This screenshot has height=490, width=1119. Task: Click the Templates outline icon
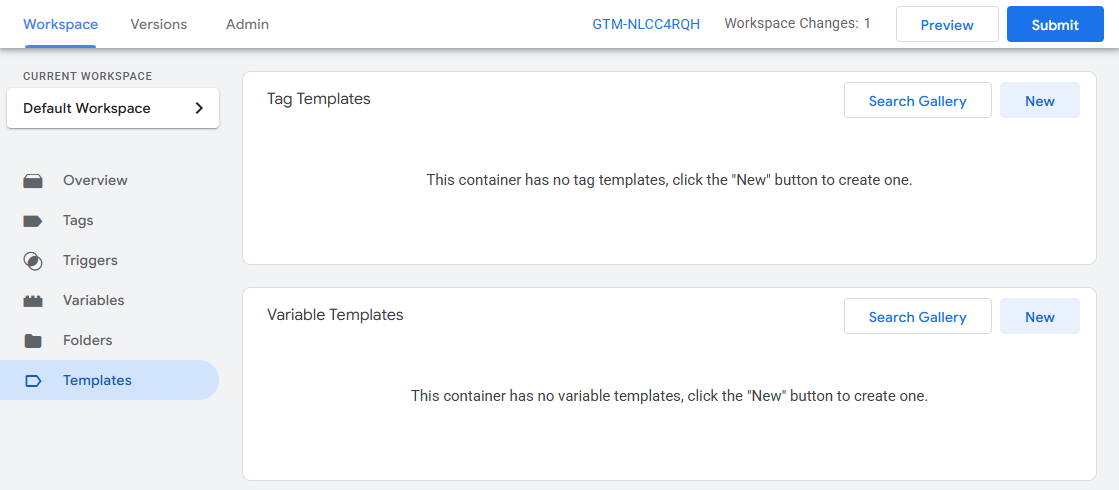(33, 381)
